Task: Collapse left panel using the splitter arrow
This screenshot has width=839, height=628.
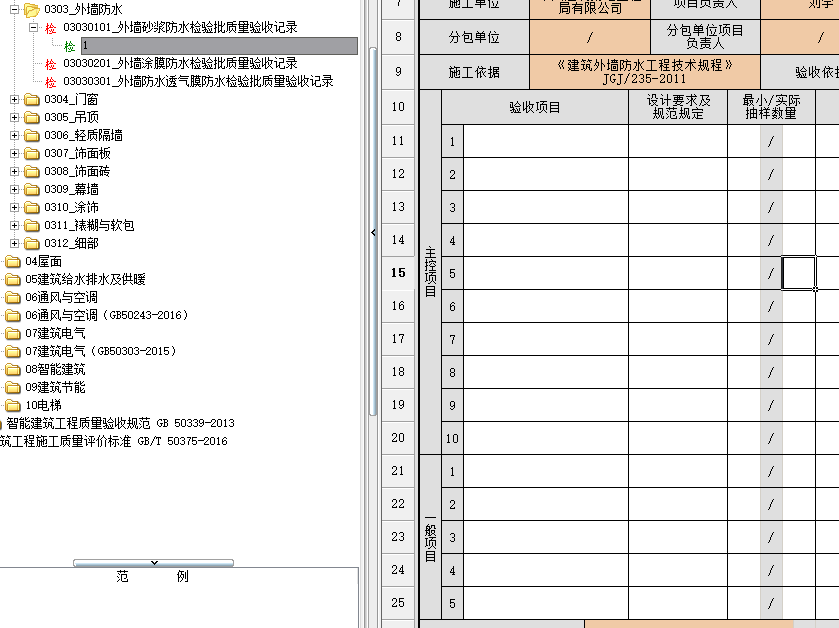Action: [373, 233]
